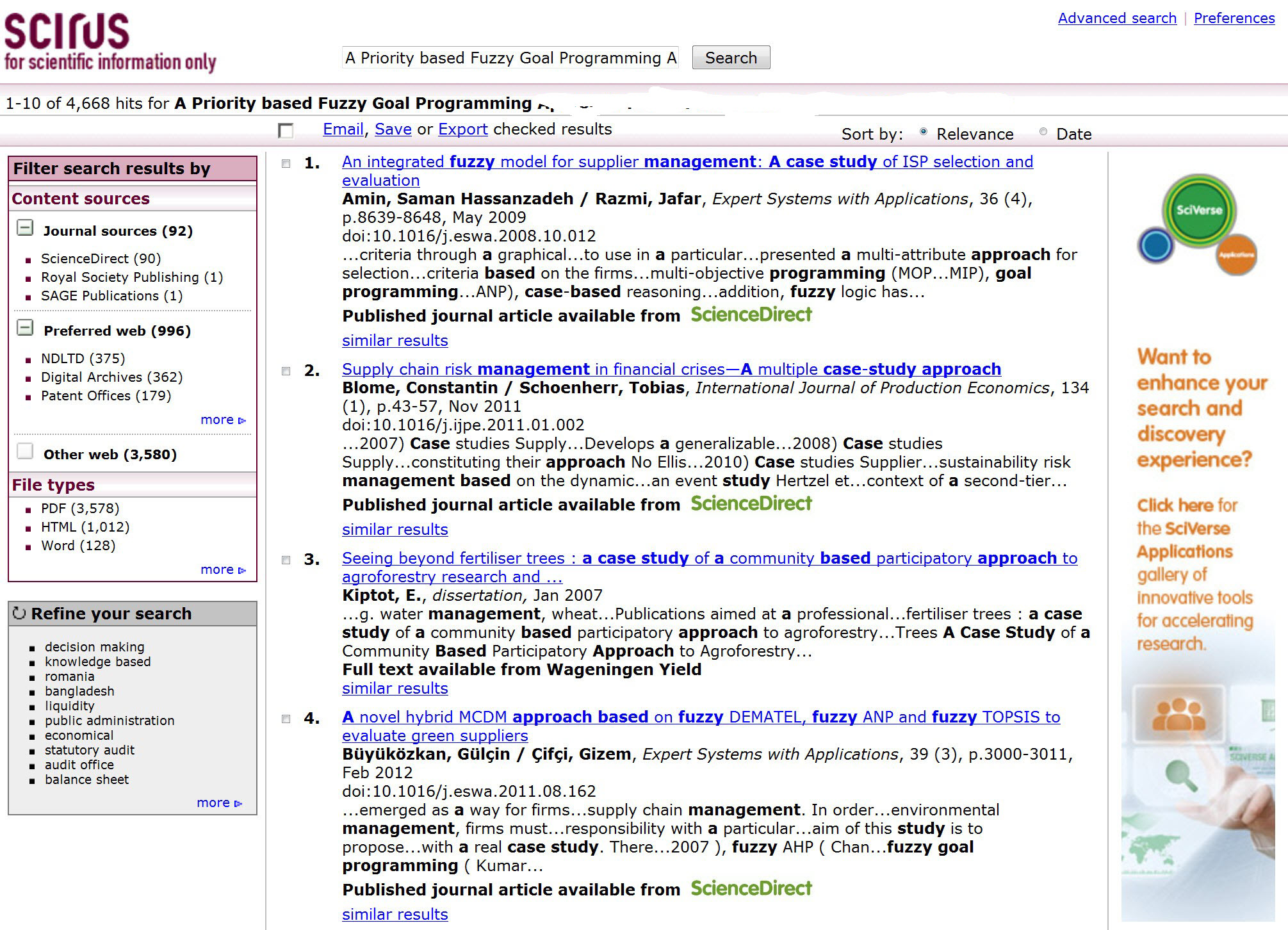Click the Email link
This screenshot has height=930, width=1288.
[343, 129]
